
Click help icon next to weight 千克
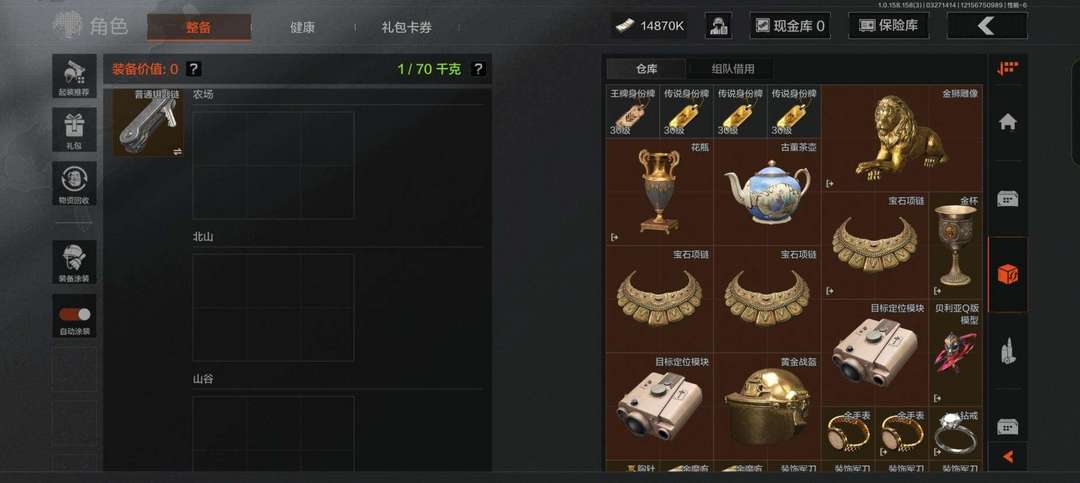pos(478,69)
